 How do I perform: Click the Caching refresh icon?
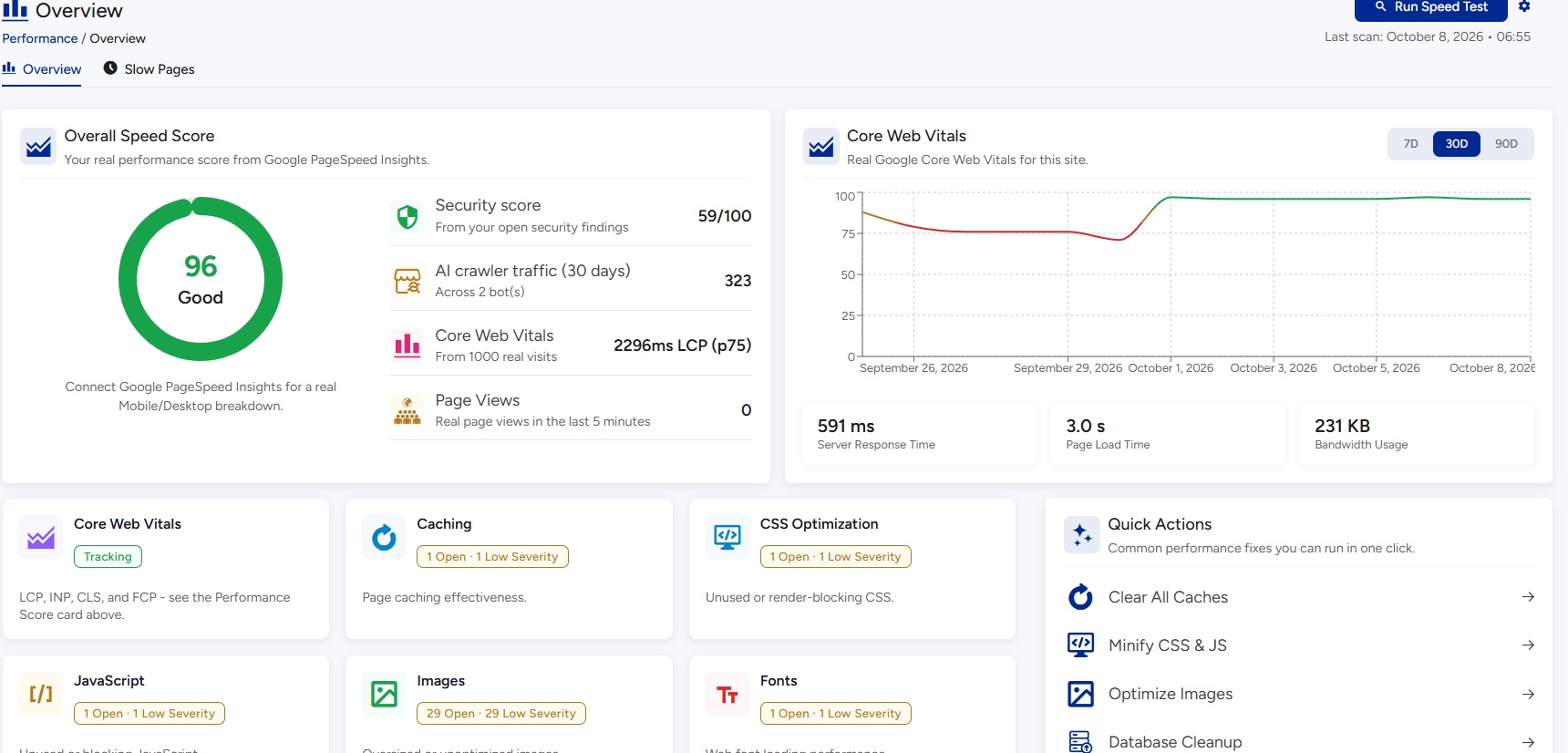click(x=384, y=538)
